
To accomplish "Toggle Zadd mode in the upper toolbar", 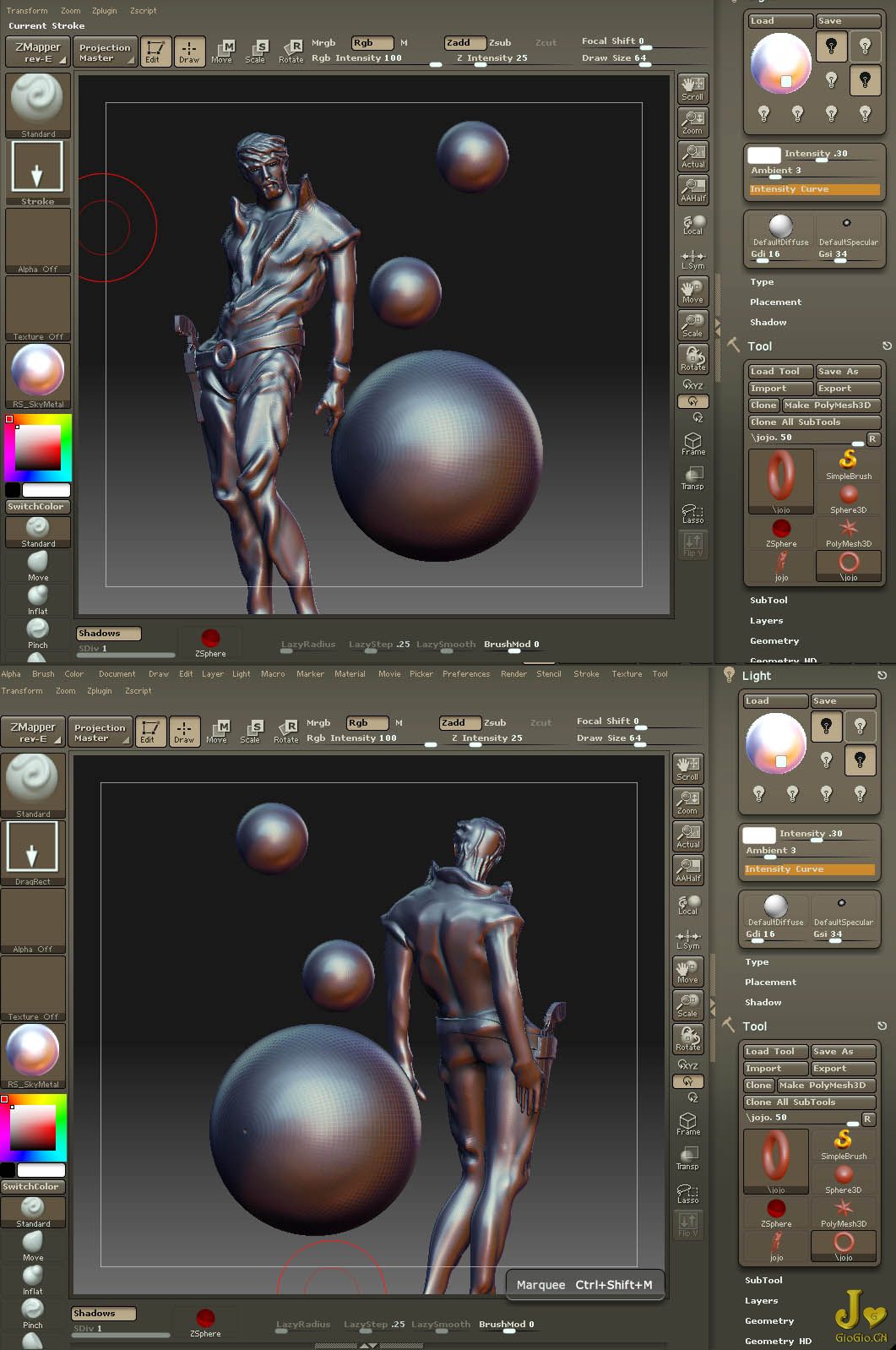I will click(464, 42).
